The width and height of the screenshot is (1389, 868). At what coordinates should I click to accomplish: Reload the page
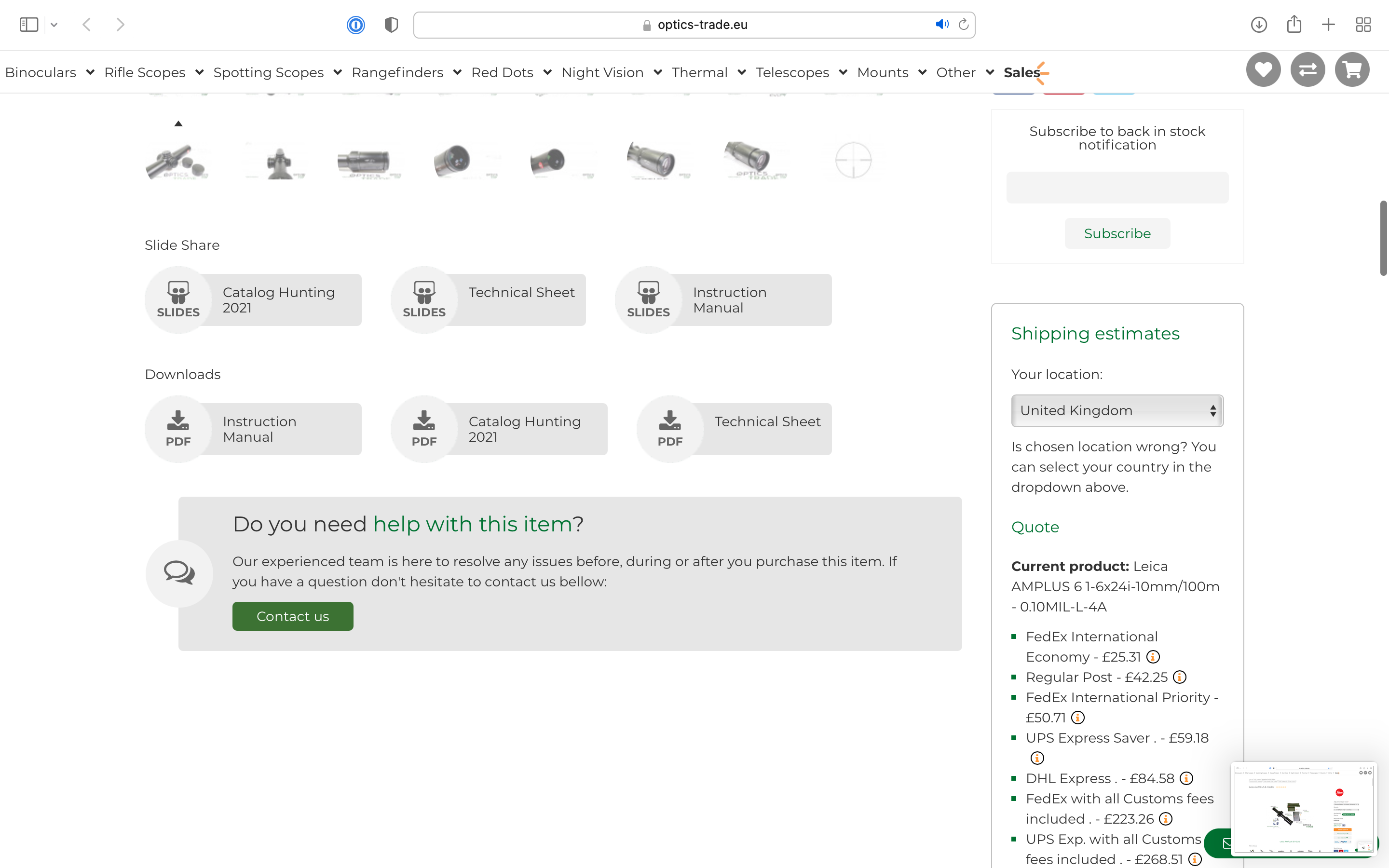[x=964, y=24]
